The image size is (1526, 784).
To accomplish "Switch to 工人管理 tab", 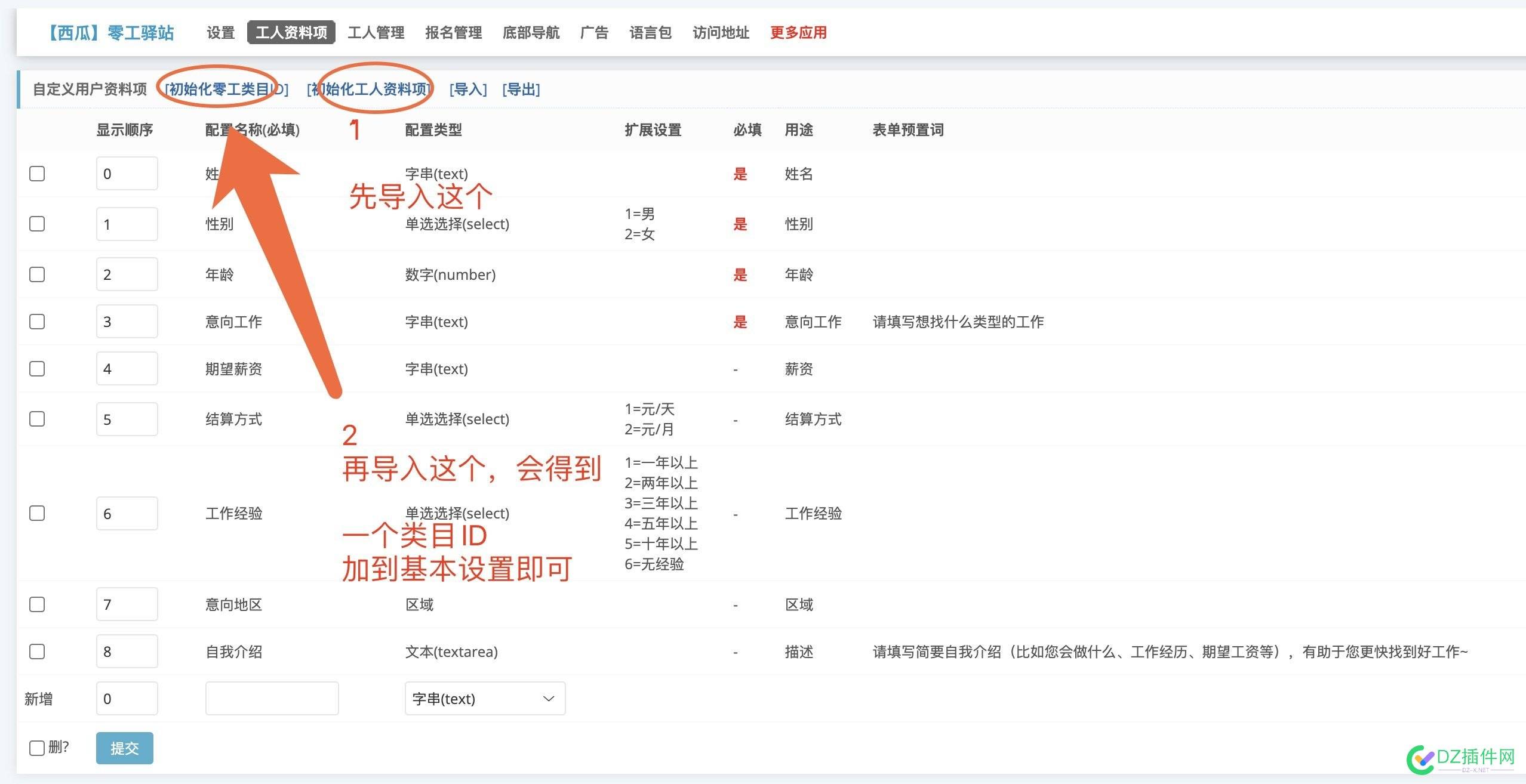I will [x=376, y=32].
